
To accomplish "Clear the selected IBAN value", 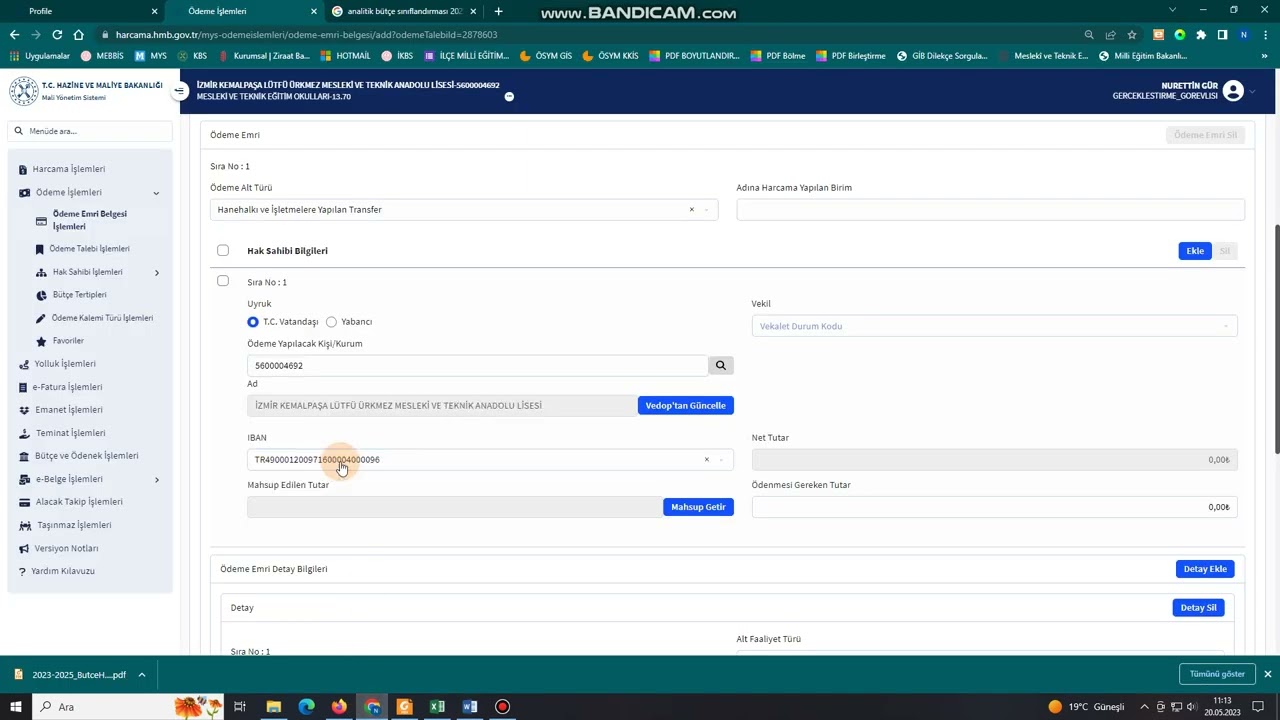I will coord(706,460).
